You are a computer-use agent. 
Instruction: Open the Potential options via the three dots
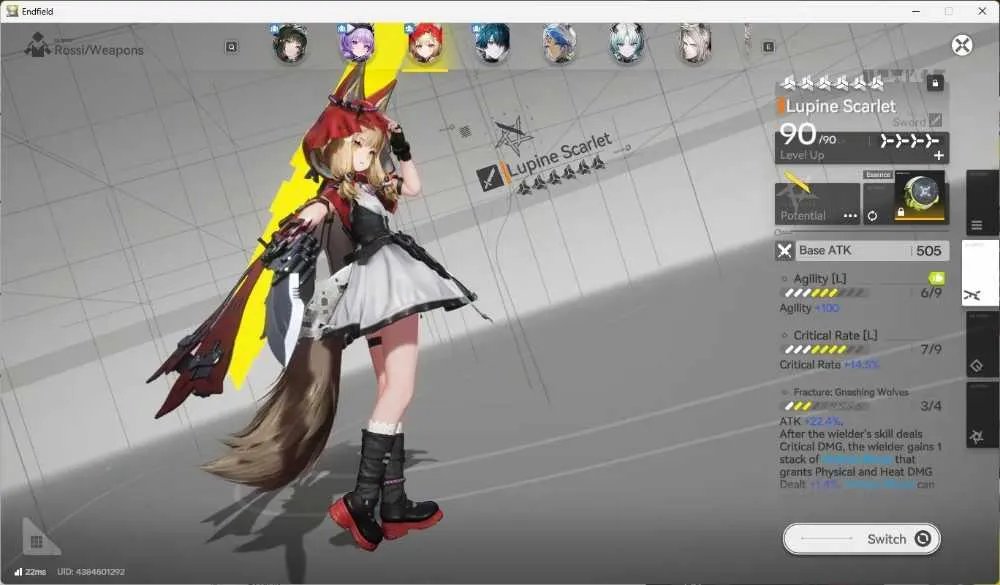(x=850, y=216)
